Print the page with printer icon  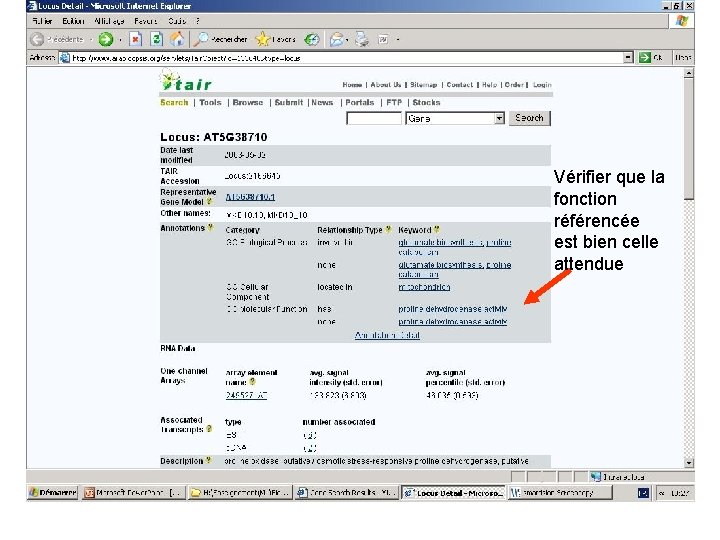362,39
